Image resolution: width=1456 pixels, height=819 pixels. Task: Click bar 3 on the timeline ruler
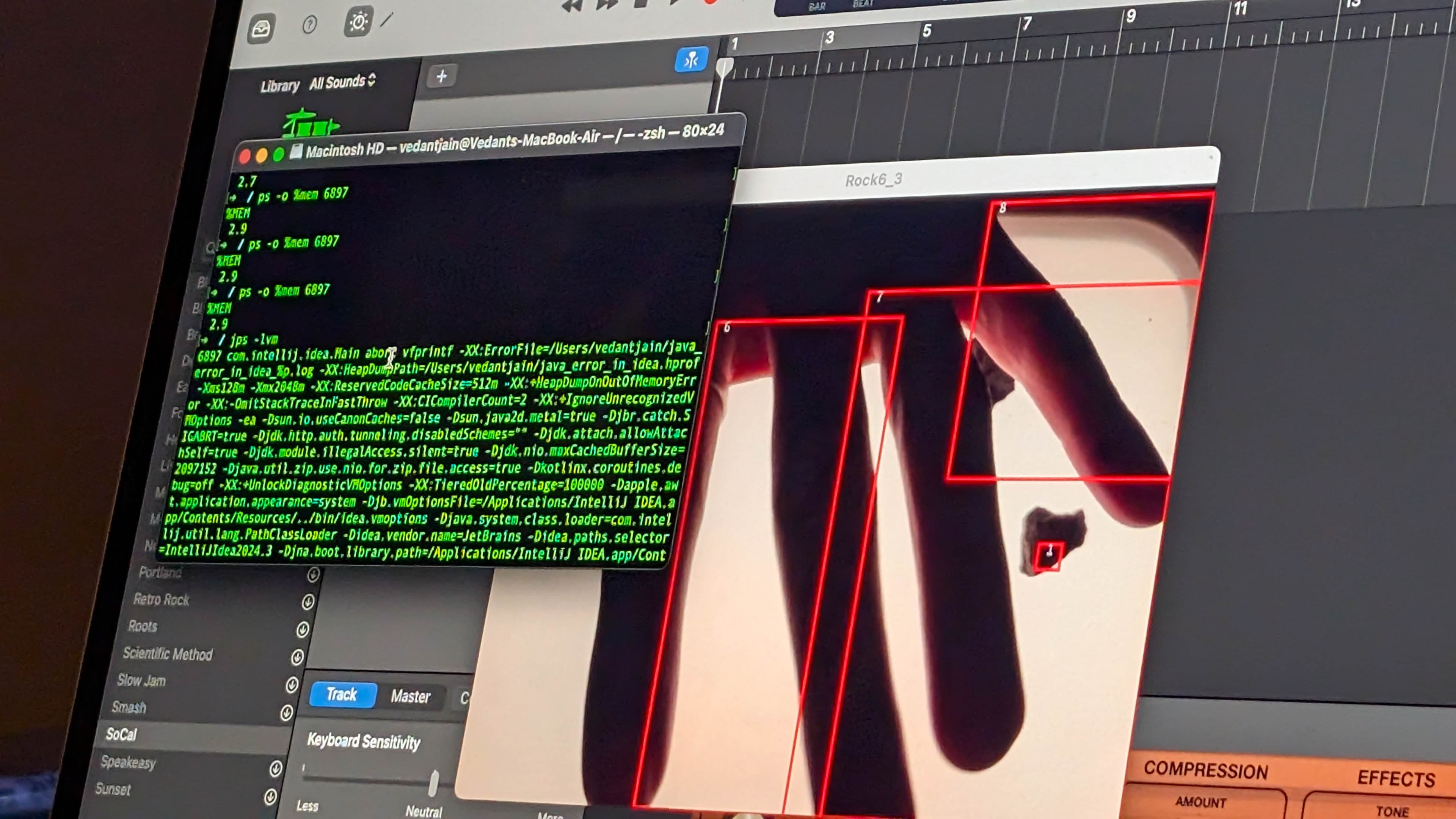[829, 38]
